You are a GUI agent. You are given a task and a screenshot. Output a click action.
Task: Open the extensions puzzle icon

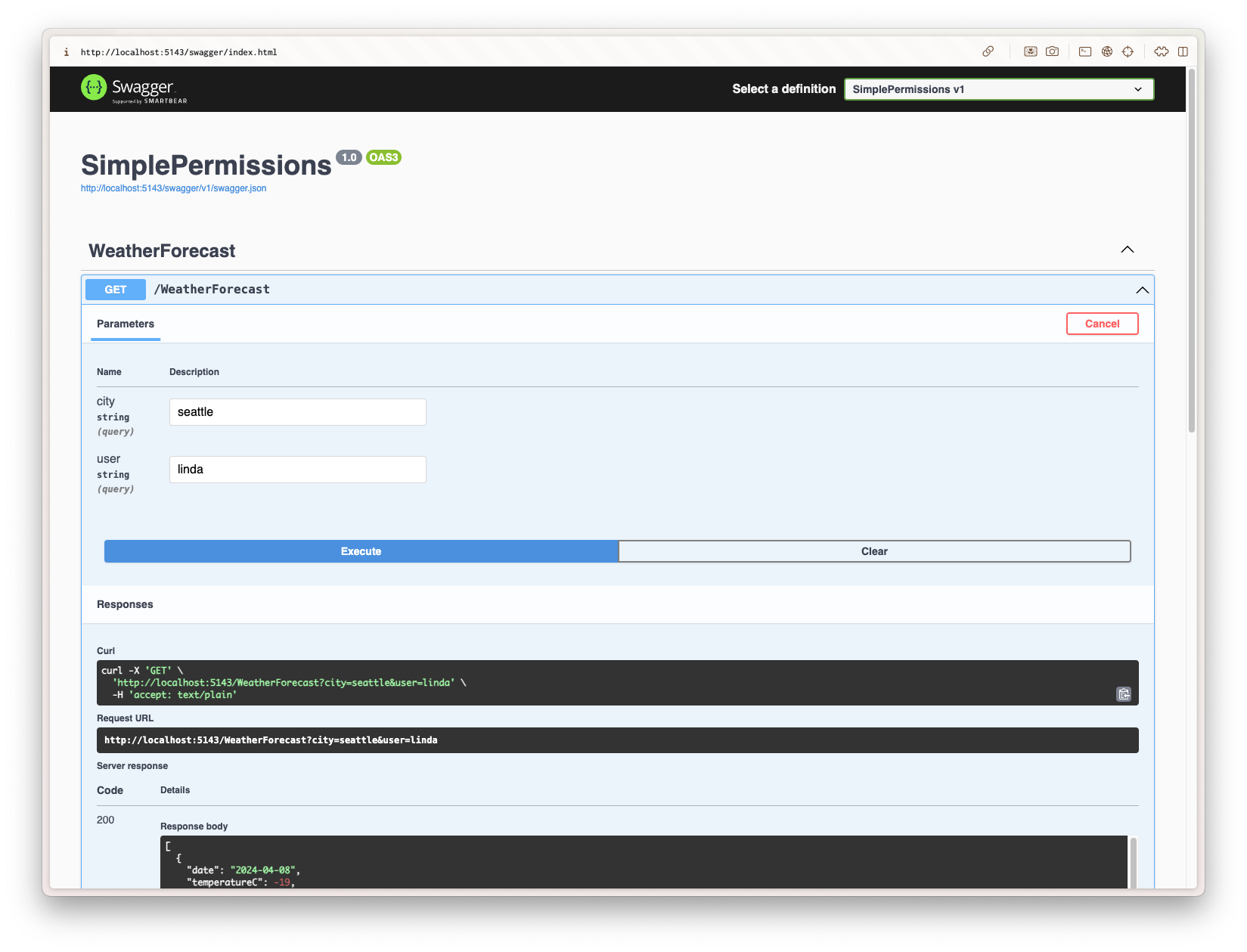coord(1162,51)
